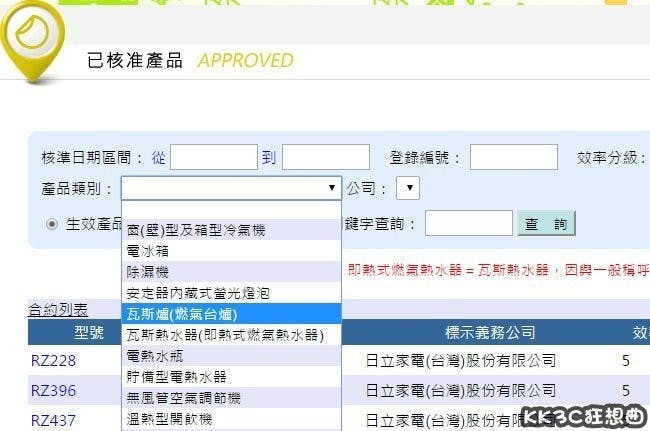Click company cell in RZ396 row
This screenshot has width=650, height=431.
coord(461,390)
